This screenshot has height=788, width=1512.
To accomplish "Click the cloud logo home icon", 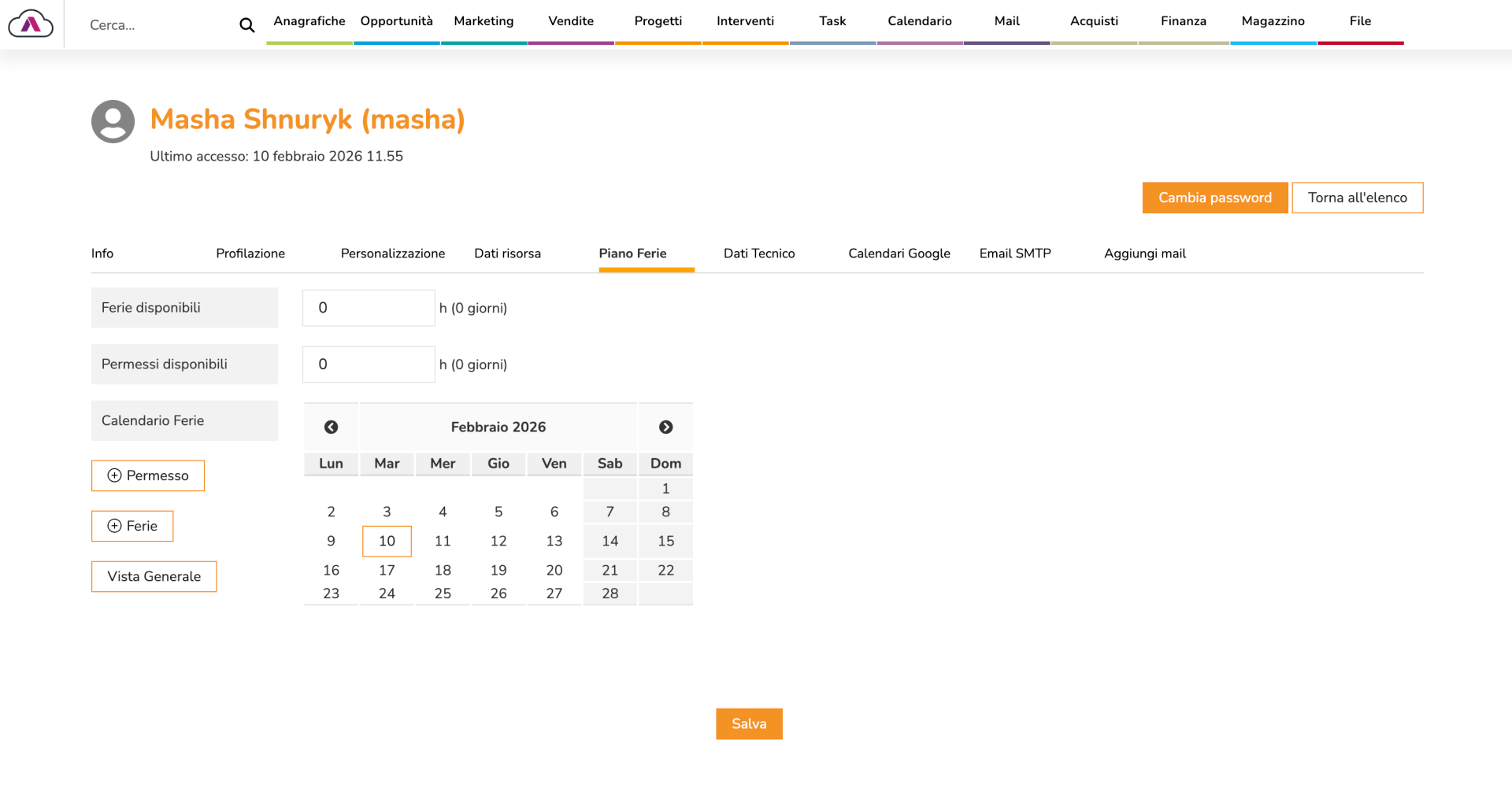I will [x=31, y=24].
